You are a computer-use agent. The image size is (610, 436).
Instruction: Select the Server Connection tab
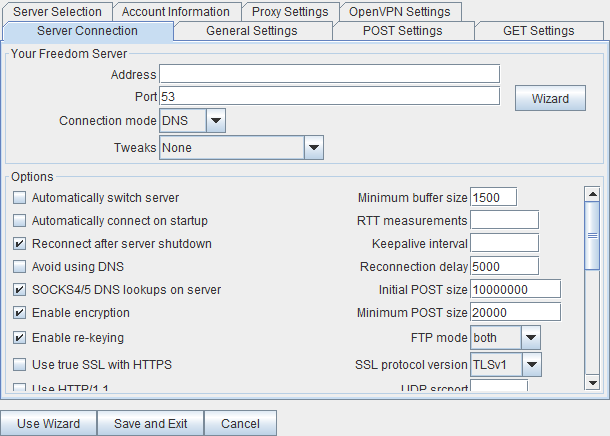pyautogui.click(x=88, y=31)
